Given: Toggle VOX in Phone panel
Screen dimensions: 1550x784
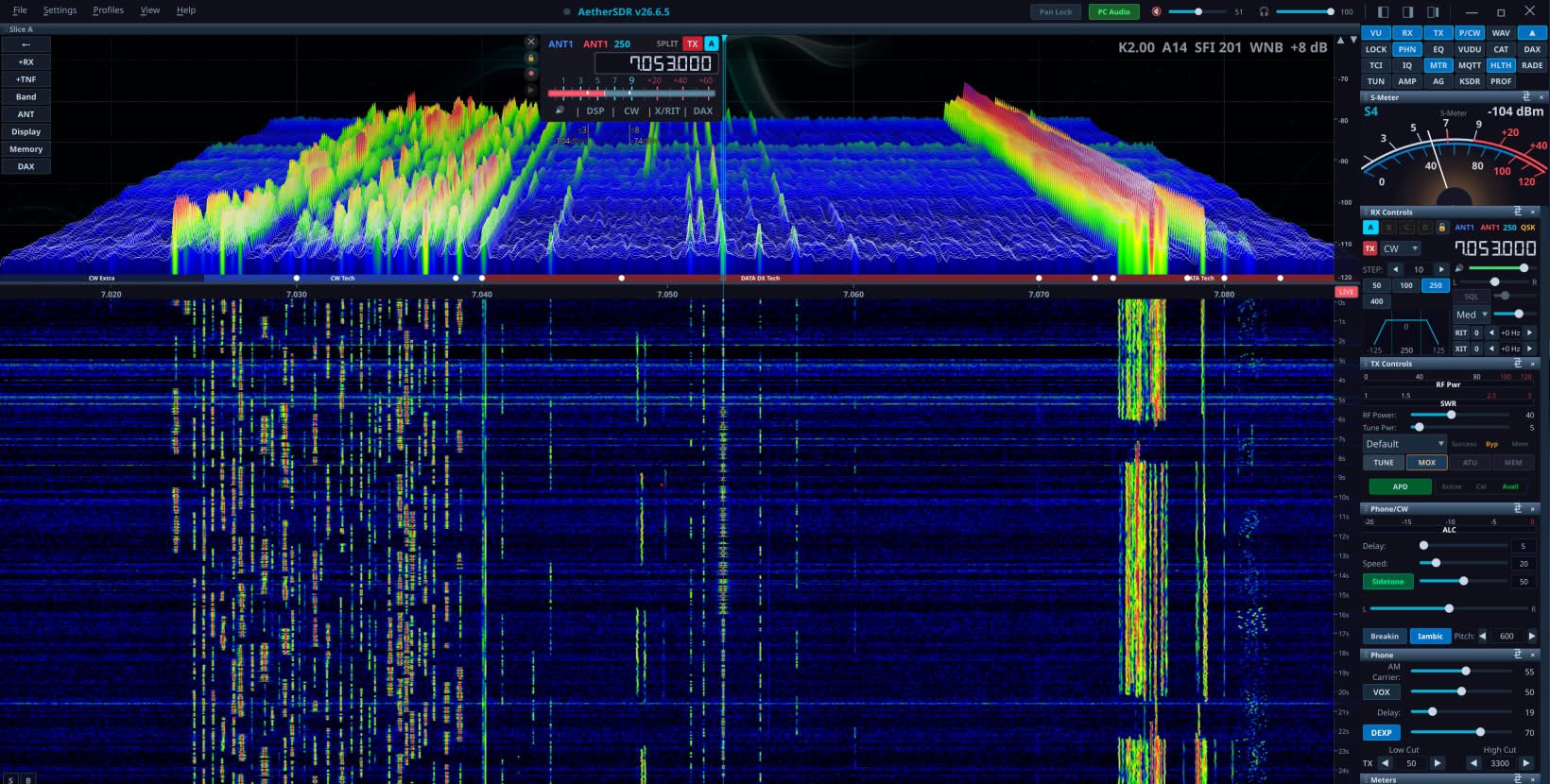Looking at the screenshot, I should pyautogui.click(x=1381, y=692).
